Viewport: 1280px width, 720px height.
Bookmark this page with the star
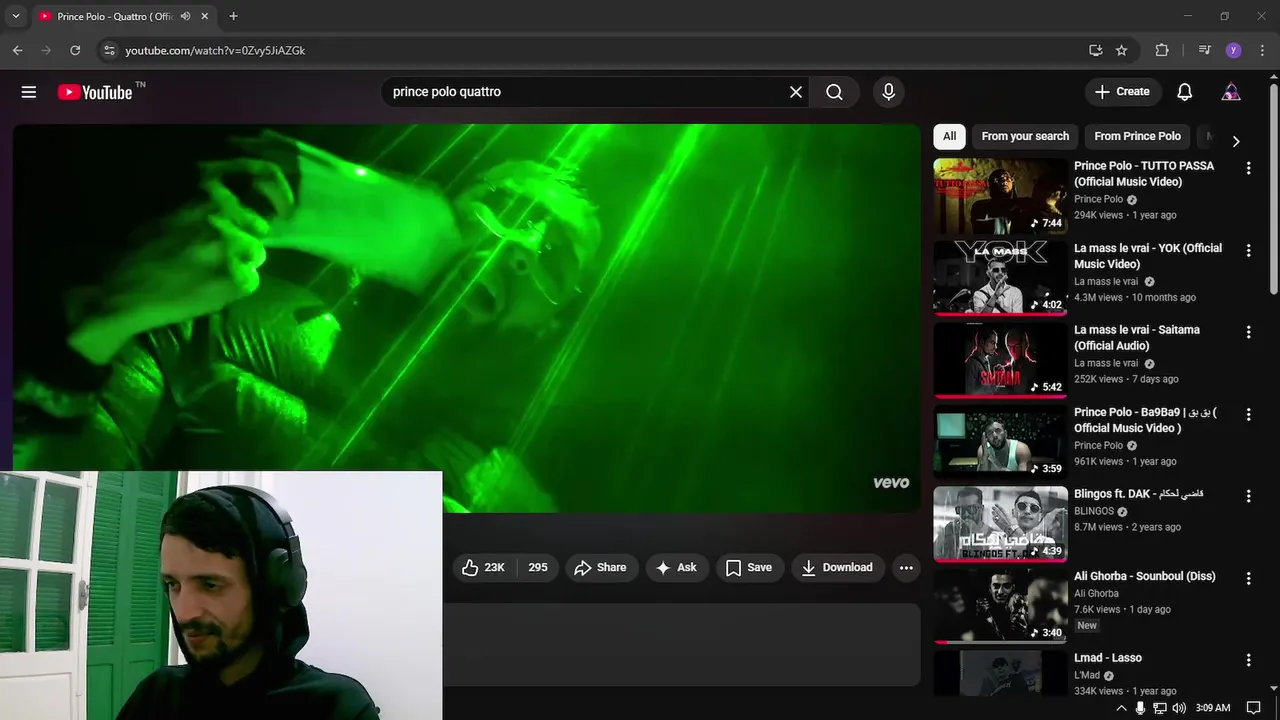(1122, 50)
